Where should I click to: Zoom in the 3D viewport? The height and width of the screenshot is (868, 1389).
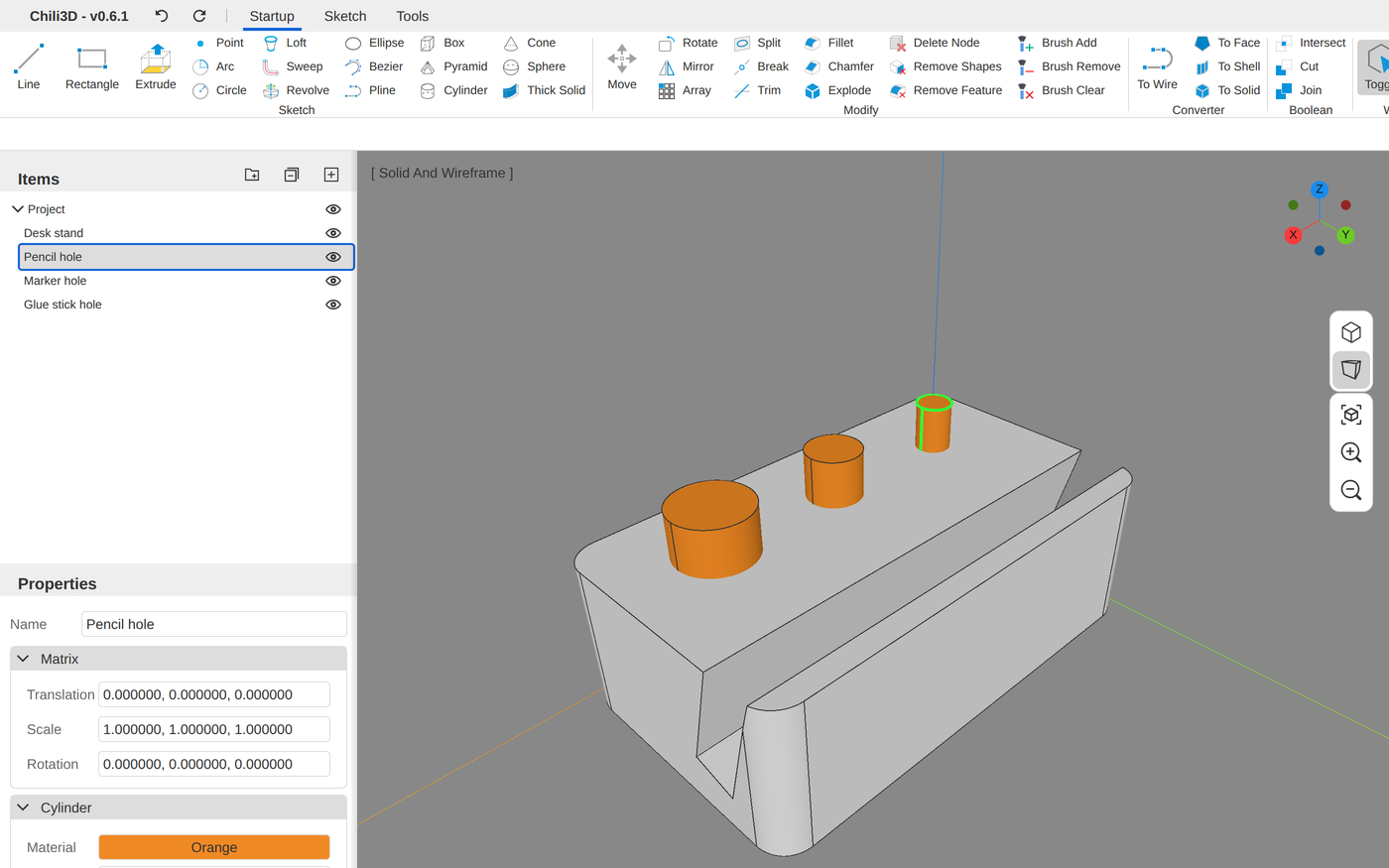coord(1350,452)
